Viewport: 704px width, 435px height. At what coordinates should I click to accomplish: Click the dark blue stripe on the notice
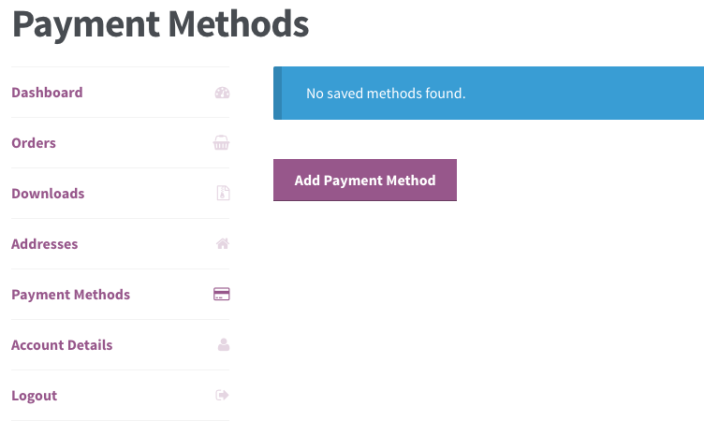[277, 94]
